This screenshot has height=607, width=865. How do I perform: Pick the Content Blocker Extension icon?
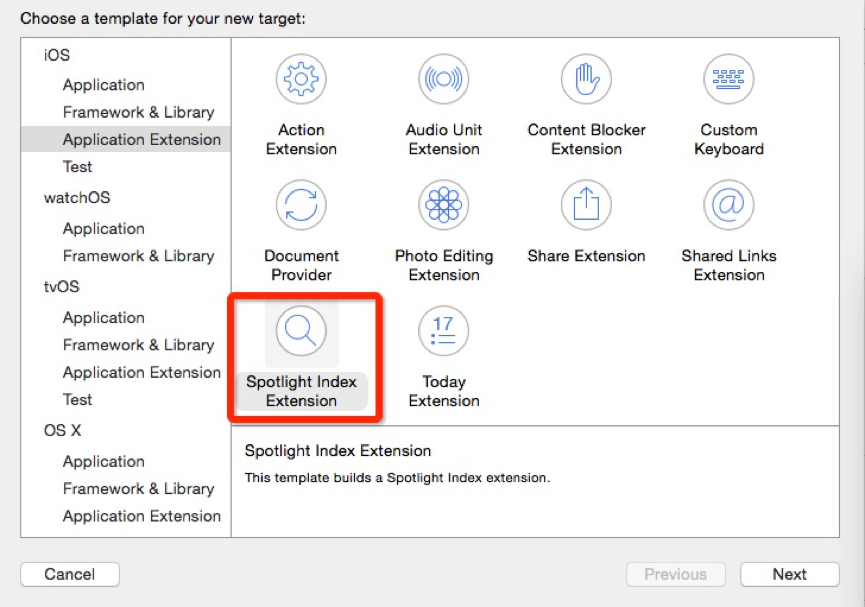[x=586, y=79]
